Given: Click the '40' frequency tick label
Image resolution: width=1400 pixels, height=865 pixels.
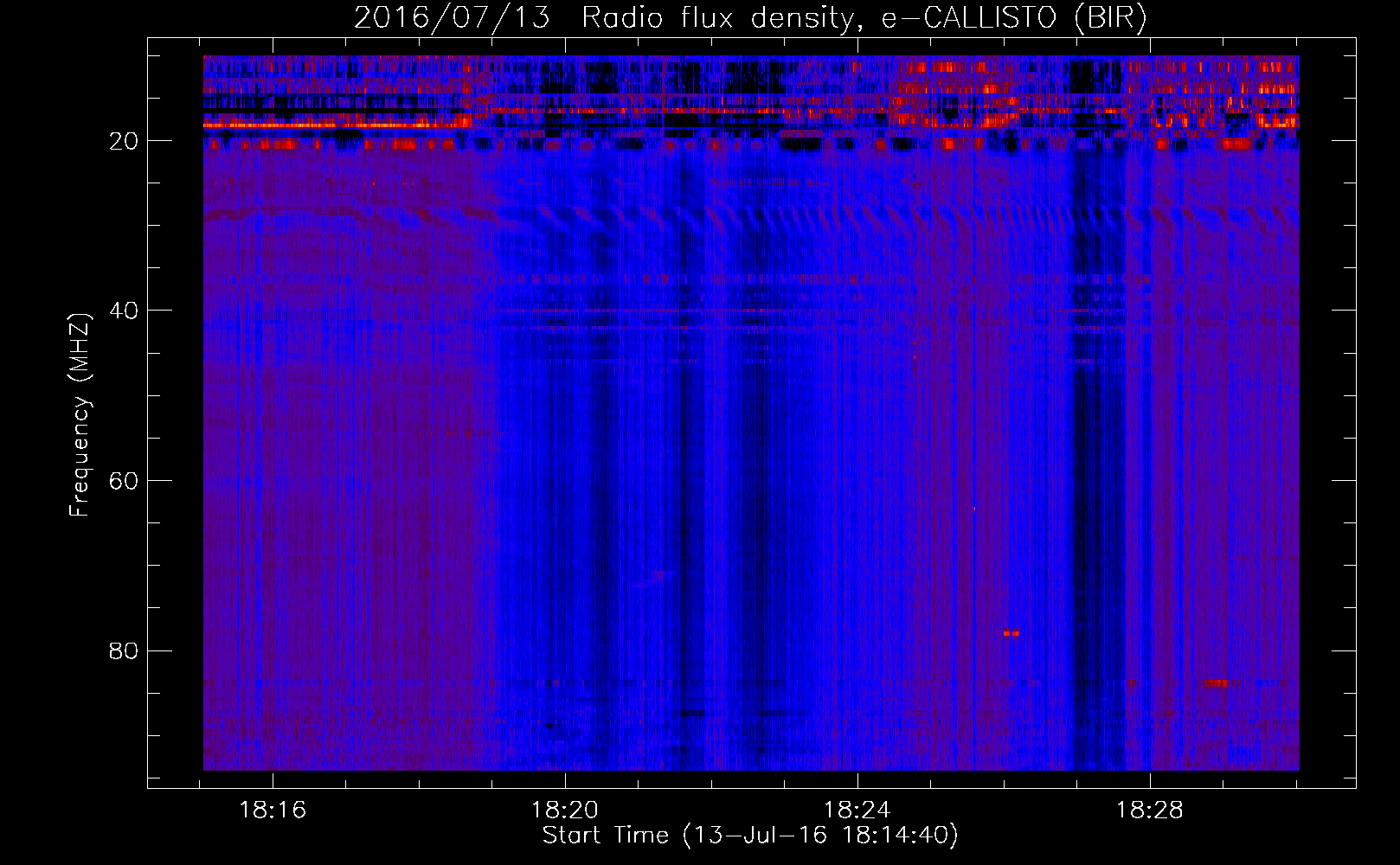Looking at the screenshot, I should coord(125,311).
